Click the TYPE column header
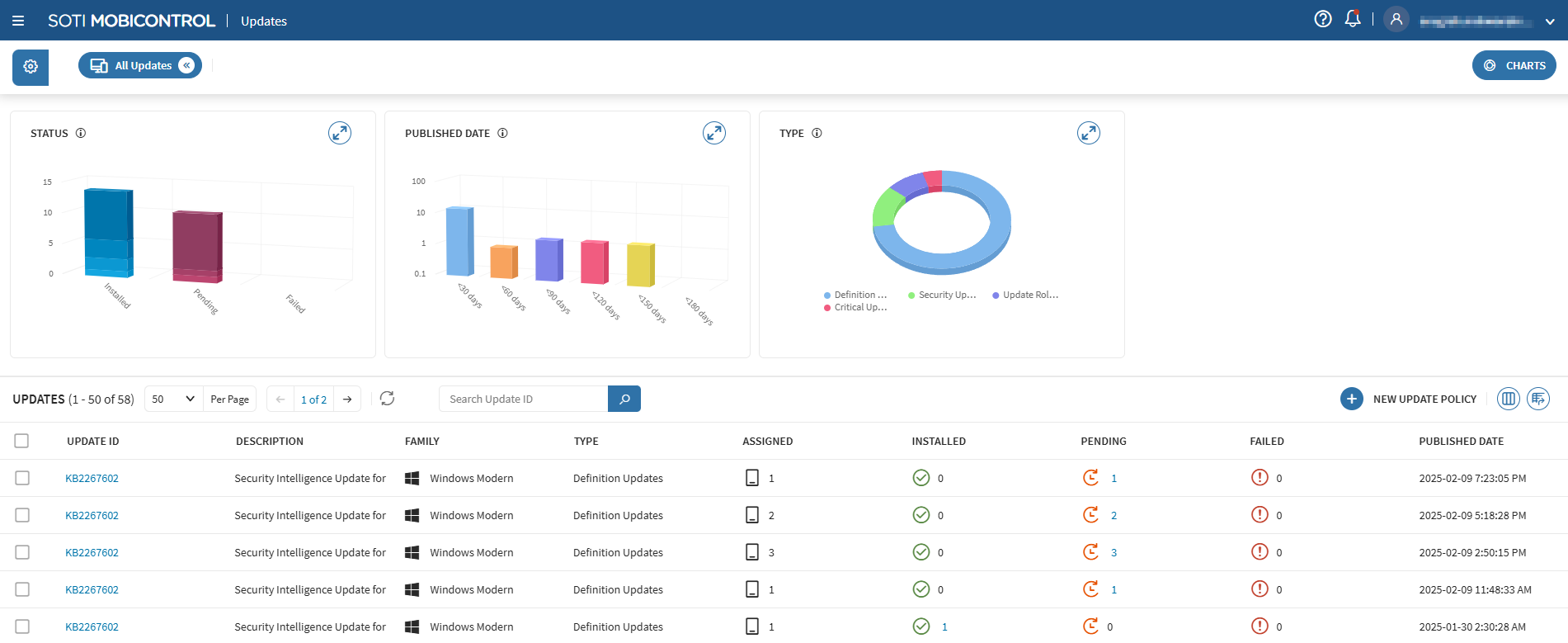The width and height of the screenshot is (1568, 643). click(x=586, y=442)
